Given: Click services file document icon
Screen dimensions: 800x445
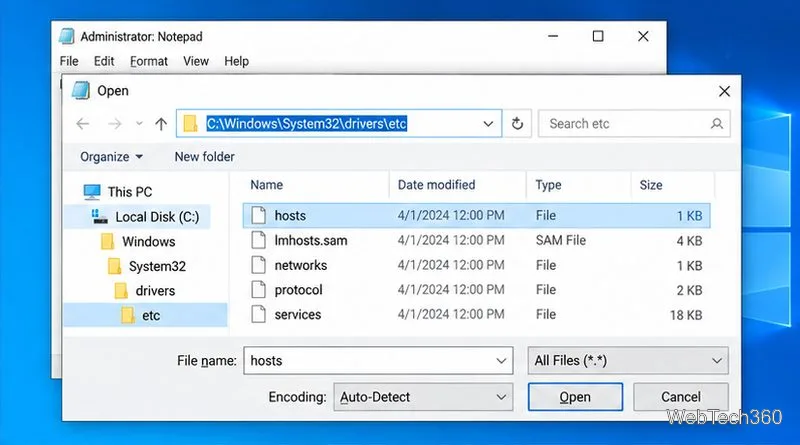Looking at the screenshot, I should click(259, 314).
